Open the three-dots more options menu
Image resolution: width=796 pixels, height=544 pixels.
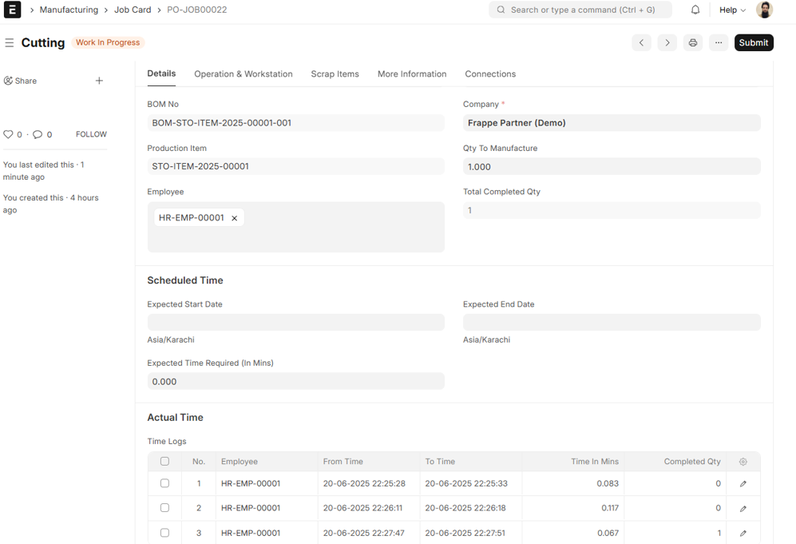tap(718, 43)
